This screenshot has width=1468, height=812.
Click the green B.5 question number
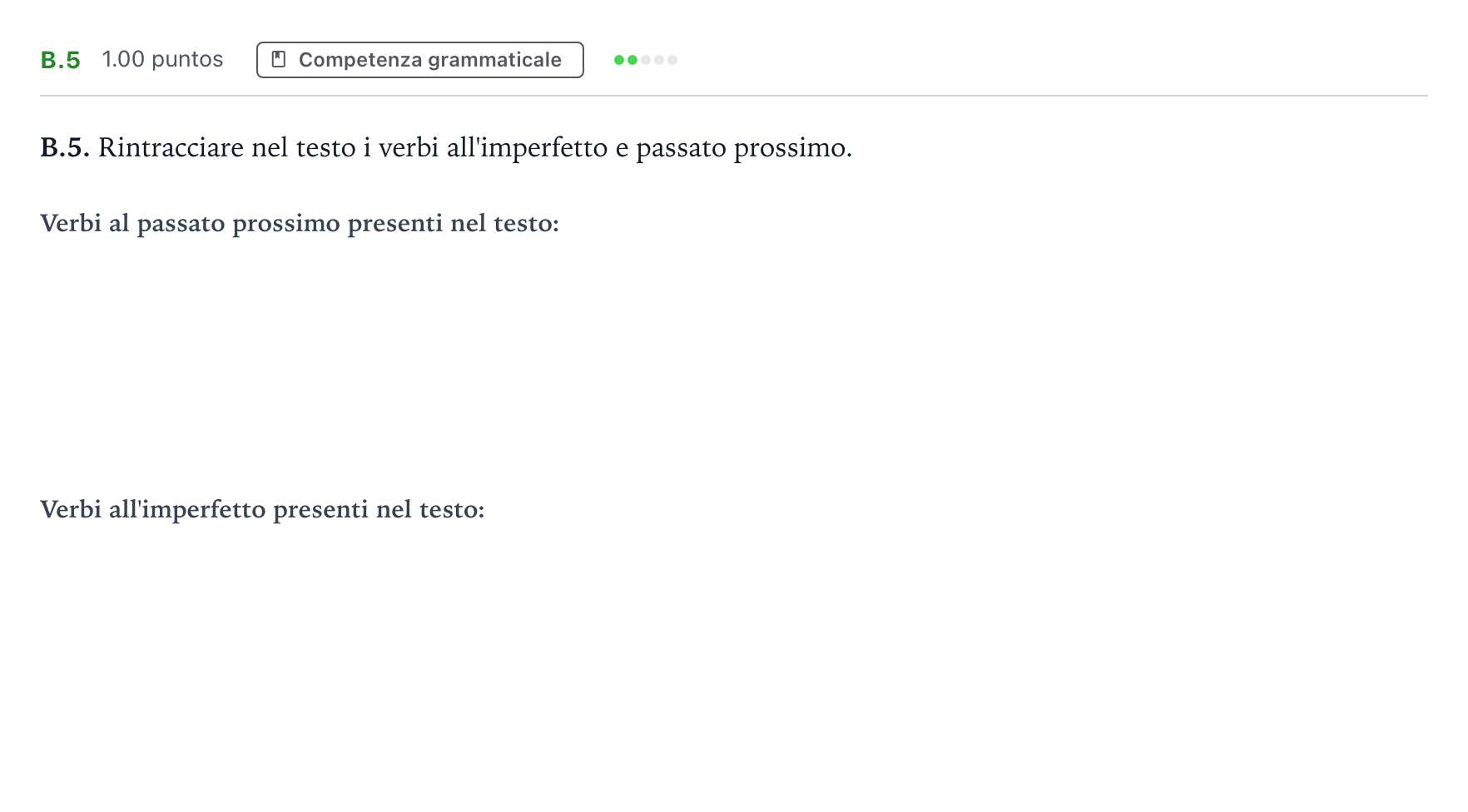pos(60,60)
